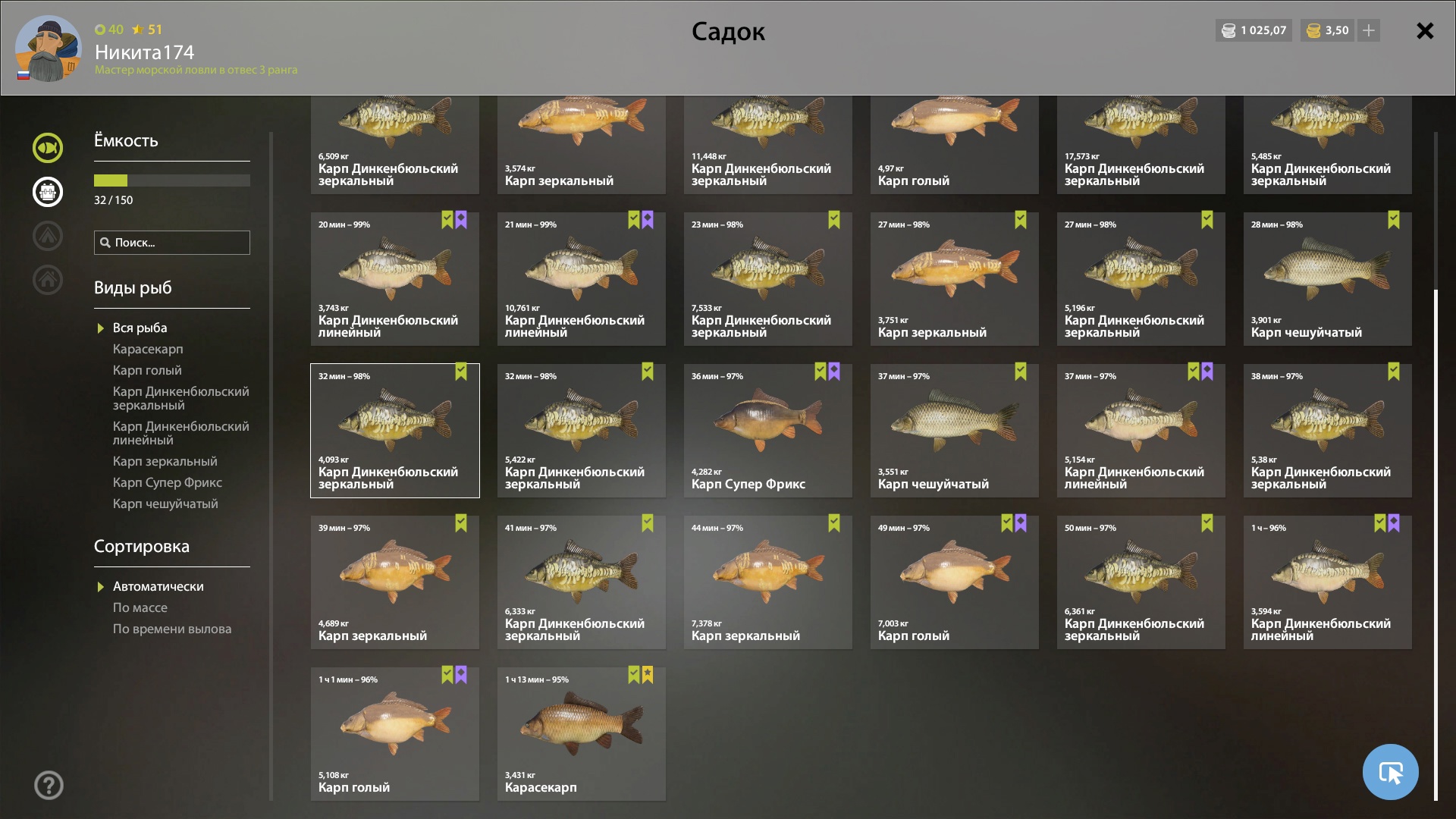
Task: Toggle gold star bookmark on Карасекарп card
Action: coord(648,675)
